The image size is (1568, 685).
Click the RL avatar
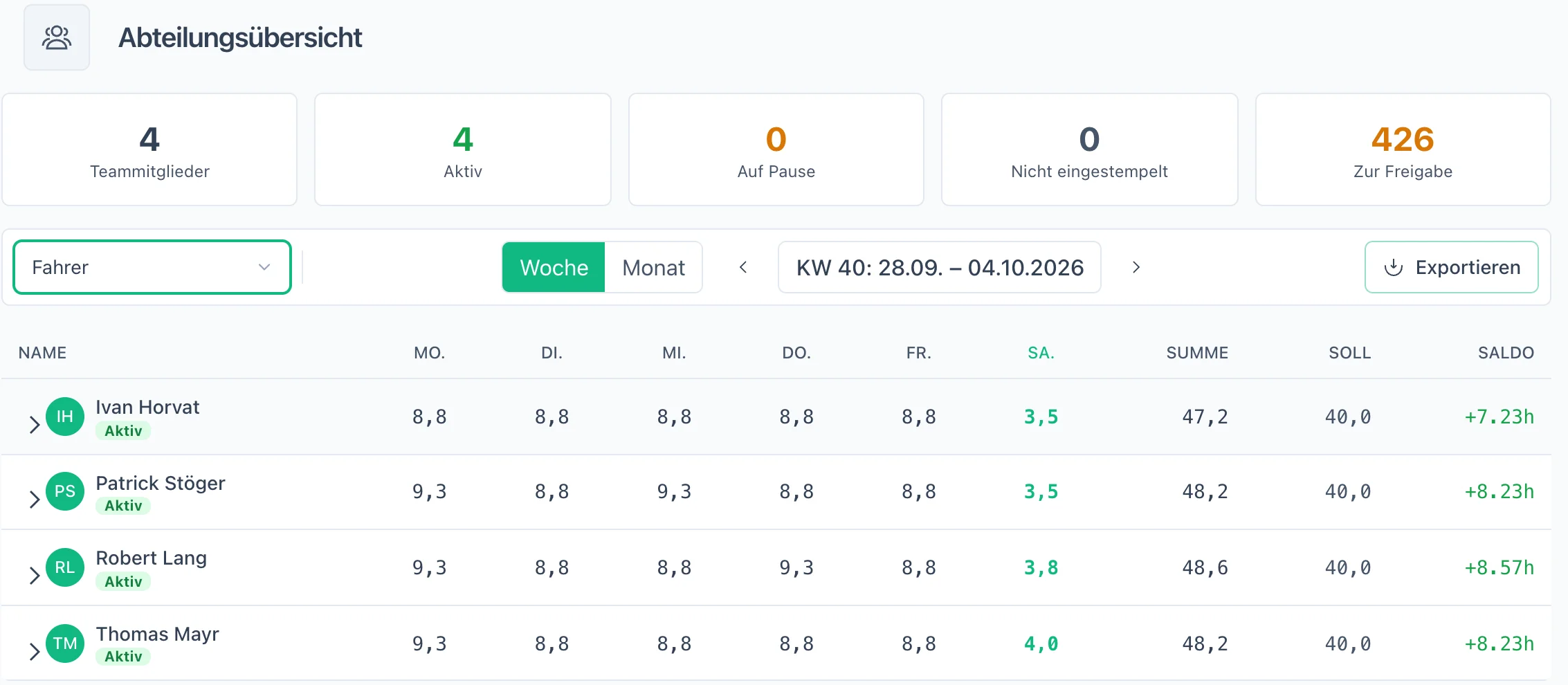pyautogui.click(x=65, y=567)
